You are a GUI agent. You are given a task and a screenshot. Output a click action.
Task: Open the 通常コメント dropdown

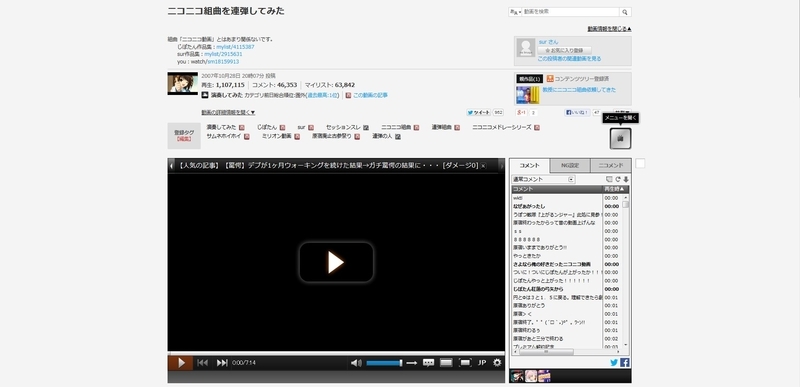[x=543, y=179]
